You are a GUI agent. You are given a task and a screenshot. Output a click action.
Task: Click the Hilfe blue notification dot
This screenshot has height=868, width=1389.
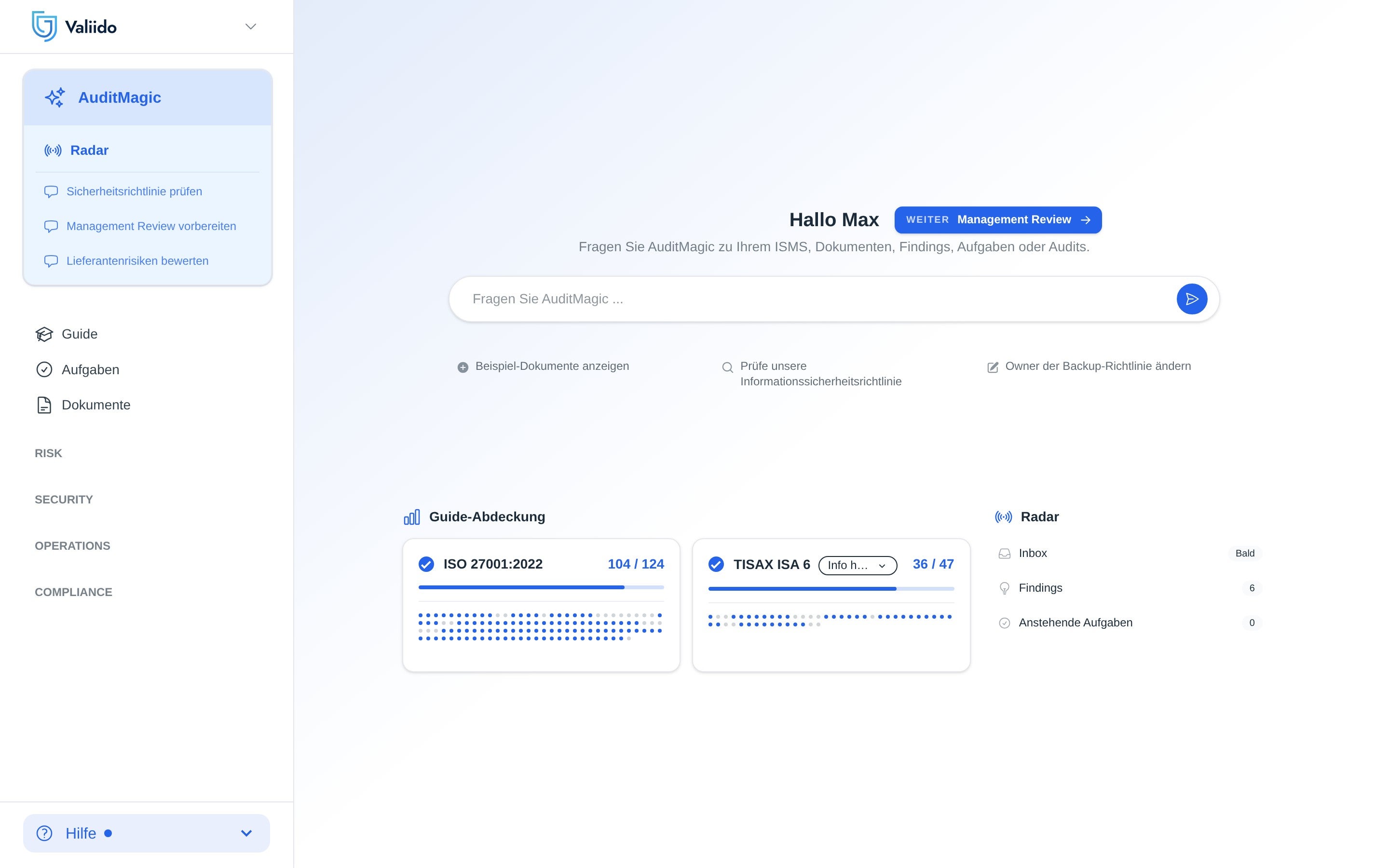pyautogui.click(x=108, y=833)
